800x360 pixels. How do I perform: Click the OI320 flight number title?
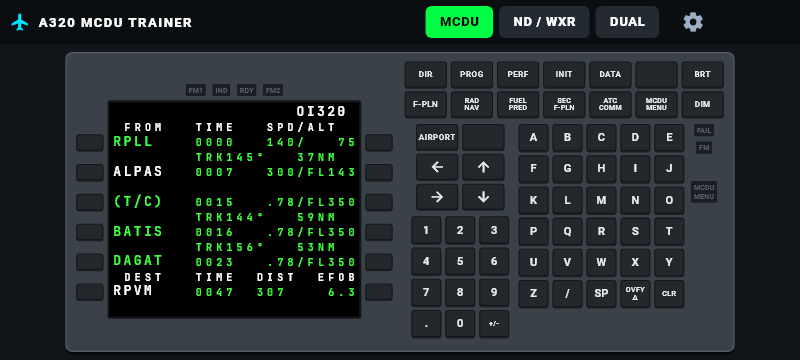(x=321, y=111)
